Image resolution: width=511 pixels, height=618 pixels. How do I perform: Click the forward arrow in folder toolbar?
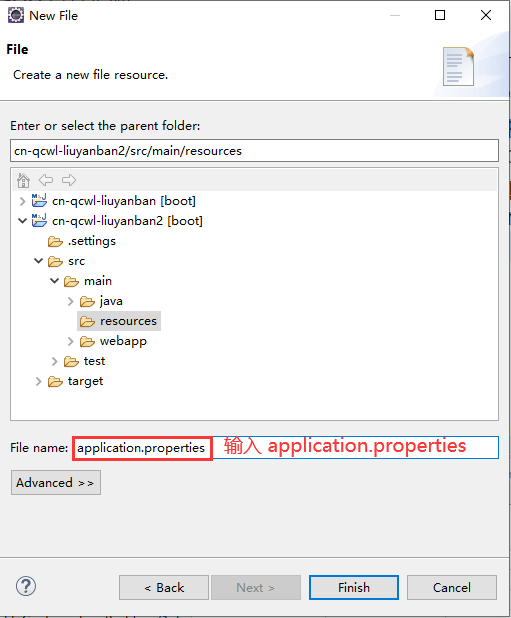(69, 180)
